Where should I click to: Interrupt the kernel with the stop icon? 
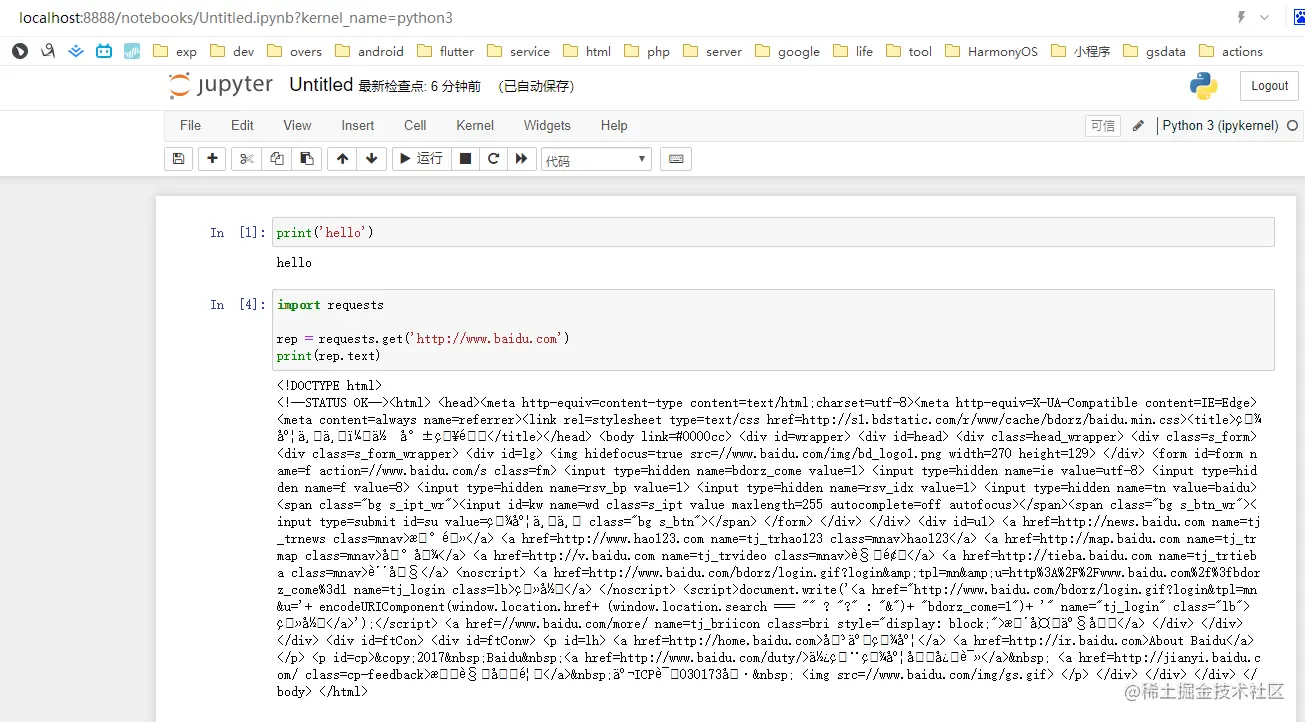click(465, 159)
